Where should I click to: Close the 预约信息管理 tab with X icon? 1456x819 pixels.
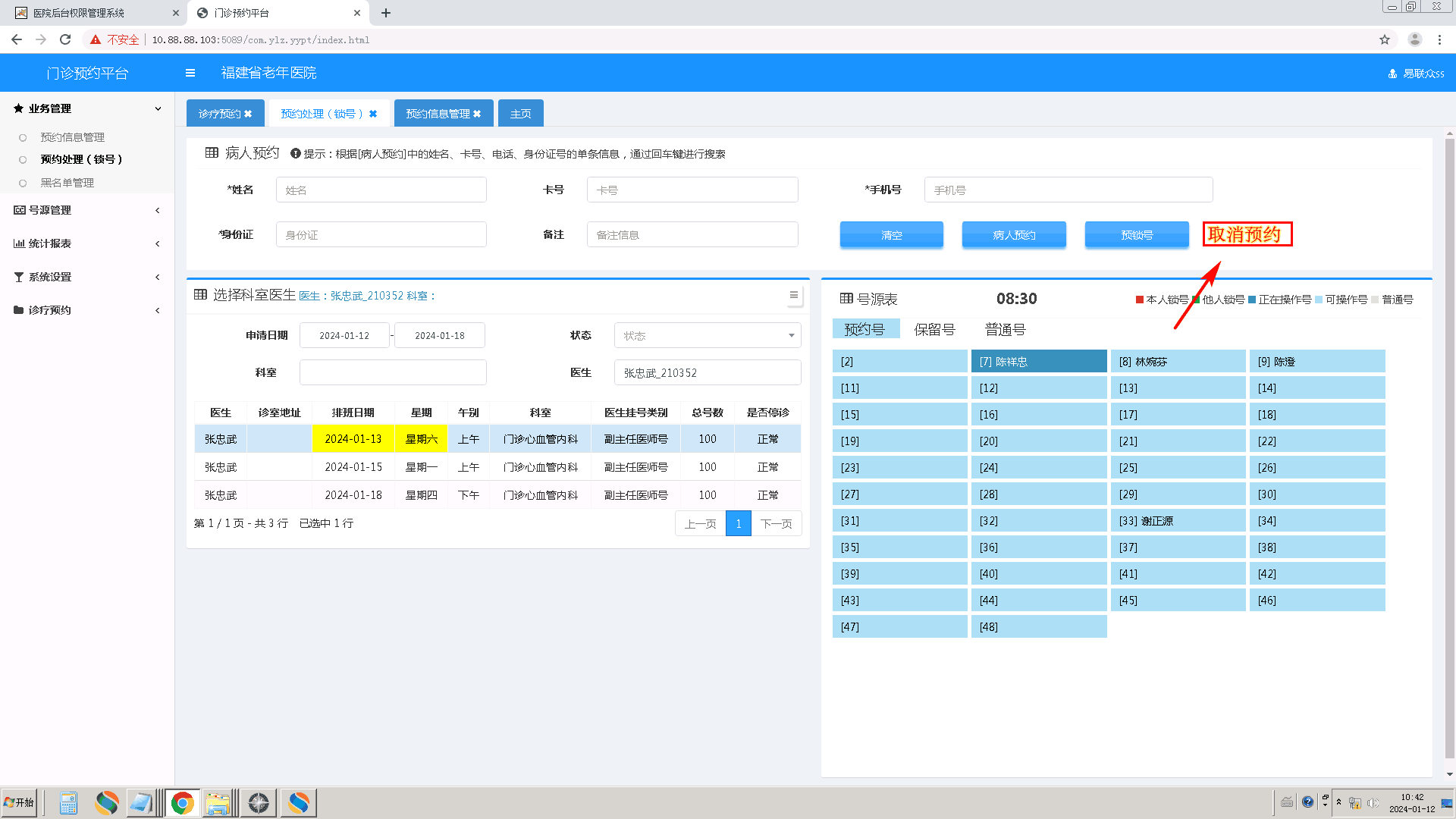point(477,114)
